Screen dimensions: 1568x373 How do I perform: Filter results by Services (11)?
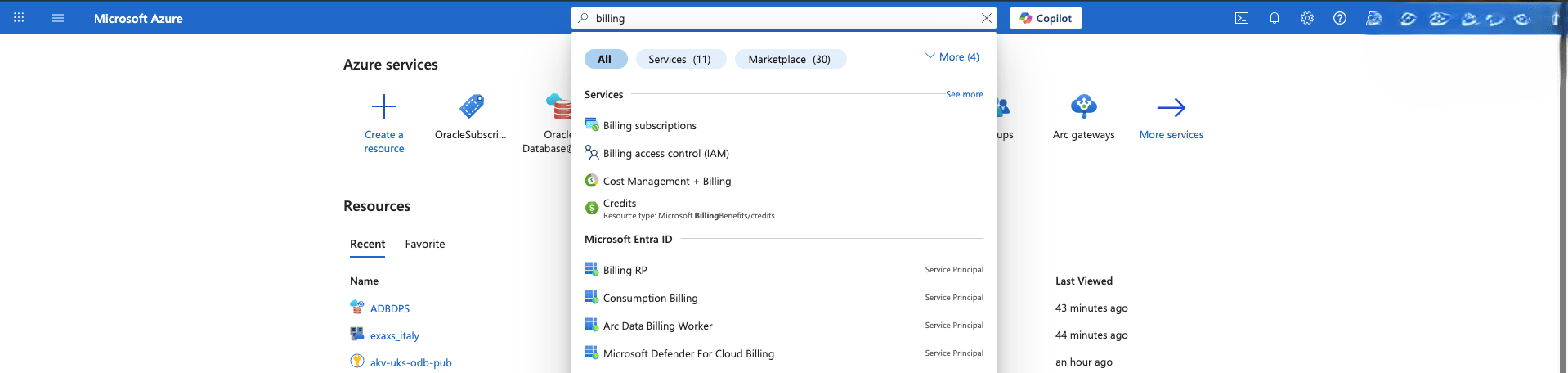coord(679,59)
